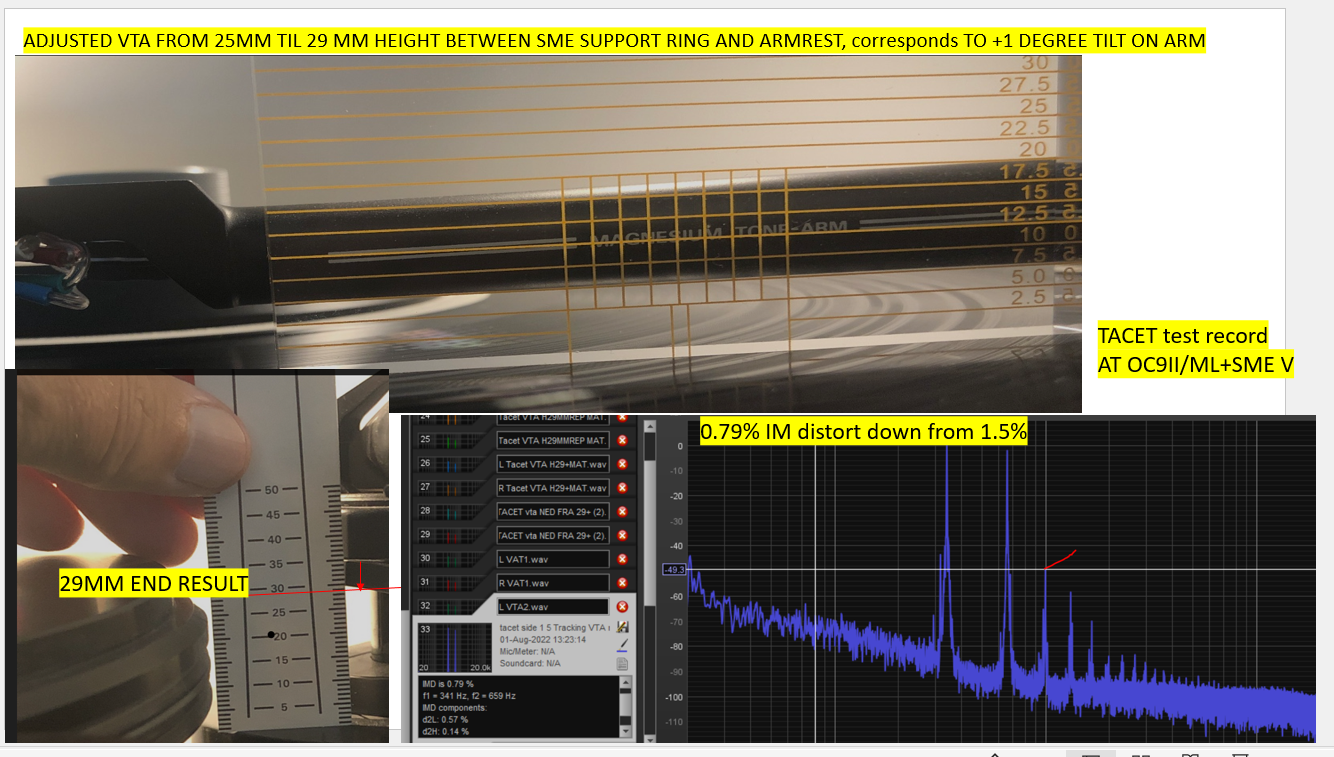Image resolution: width=1334 pixels, height=757 pixels.
Task: Edit the L VTA2.wav name field
Action: (x=552, y=606)
